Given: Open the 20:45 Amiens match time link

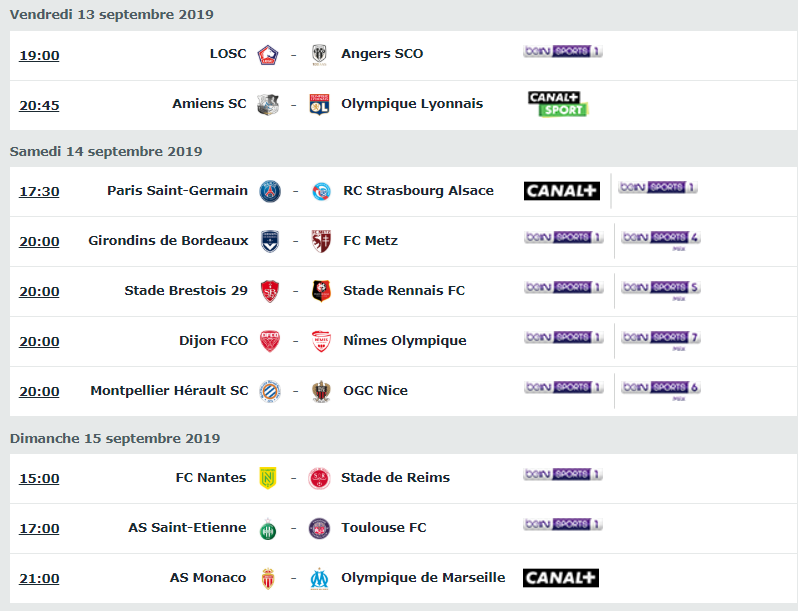Looking at the screenshot, I should point(39,105).
